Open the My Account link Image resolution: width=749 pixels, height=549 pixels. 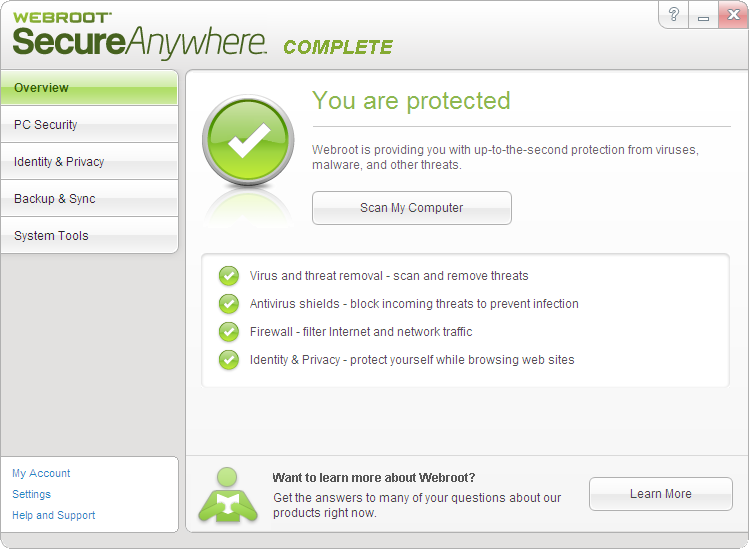coord(41,473)
